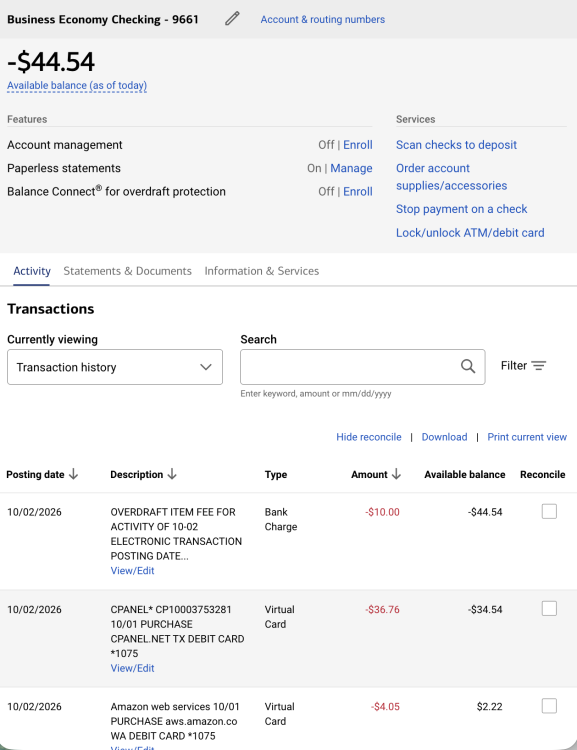Click the pencil edit nickname icon
Image resolution: width=577 pixels, height=750 pixels.
pyautogui.click(x=232, y=19)
